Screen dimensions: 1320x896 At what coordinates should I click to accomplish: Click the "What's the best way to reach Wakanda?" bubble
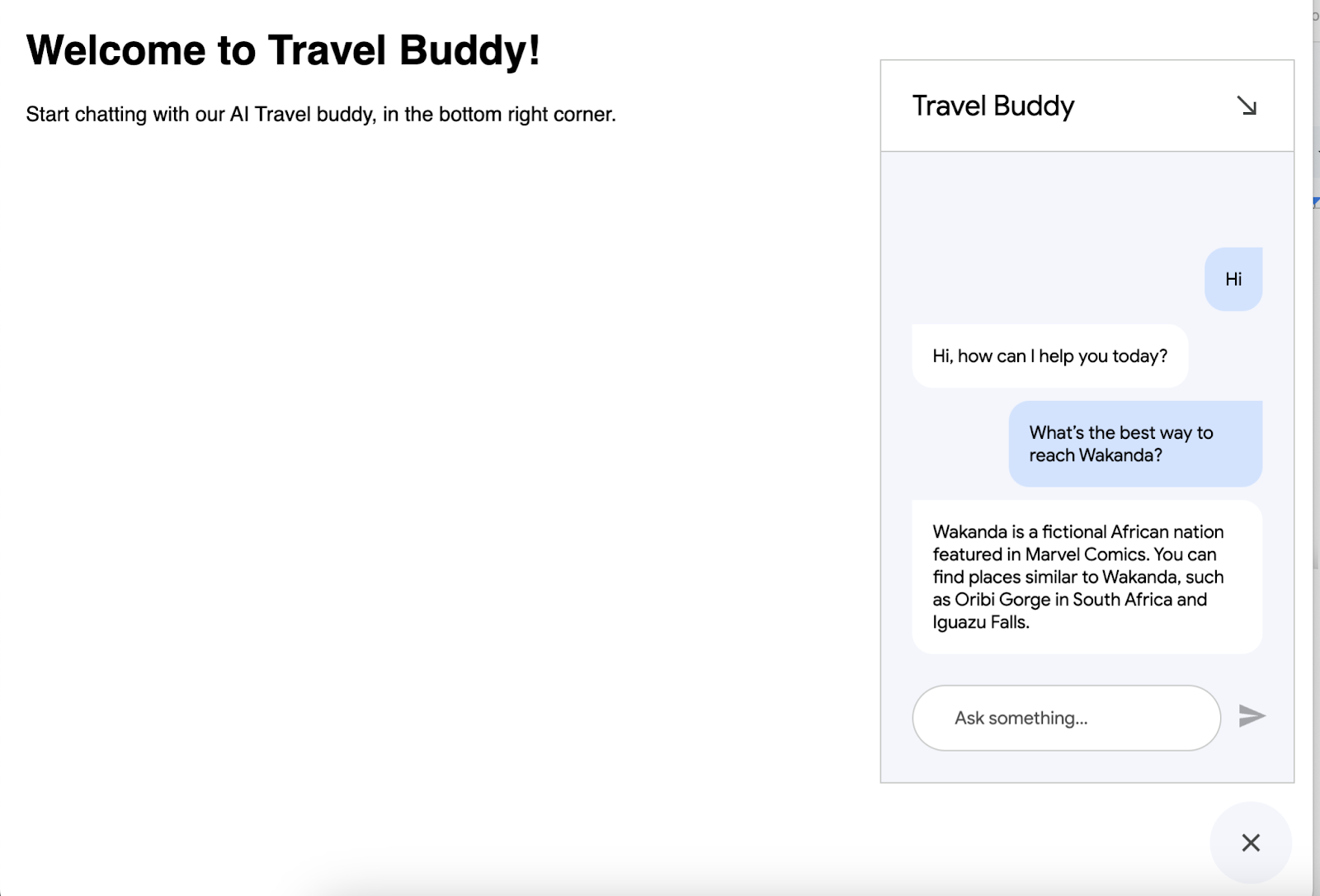pos(1134,444)
